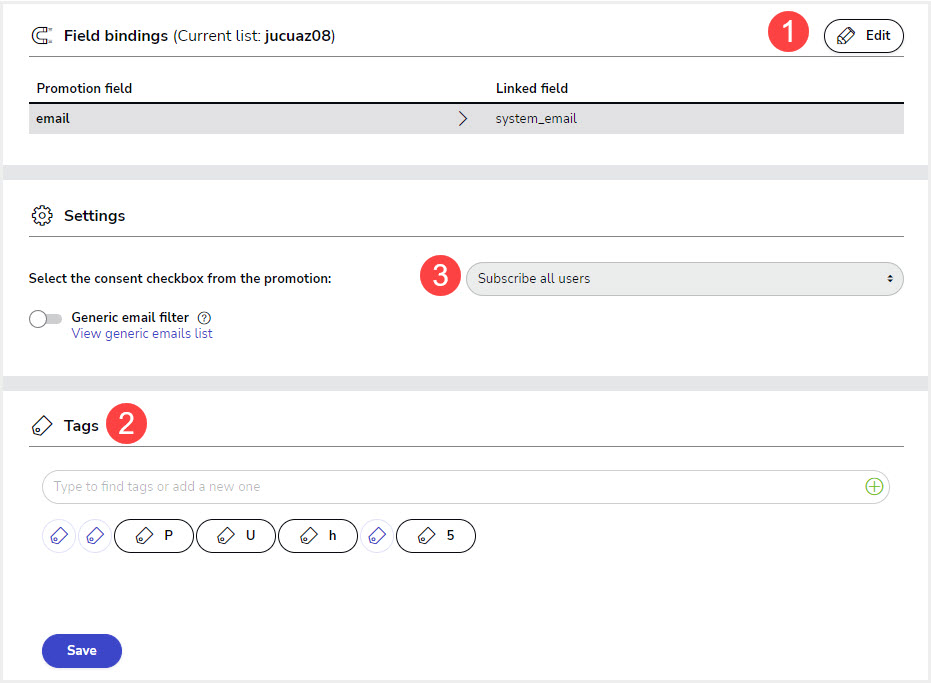
Task: Open View generic emails list link
Action: pyautogui.click(x=142, y=334)
